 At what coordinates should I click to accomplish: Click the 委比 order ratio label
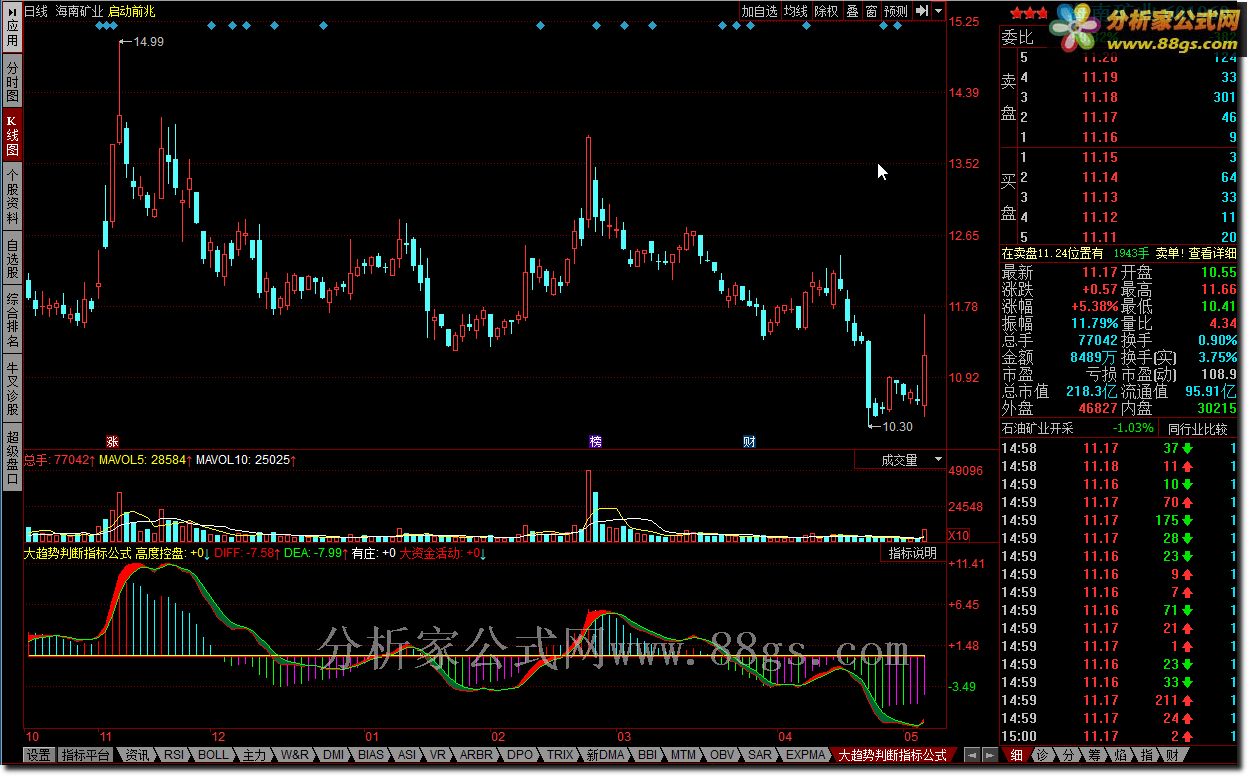(x=1017, y=38)
